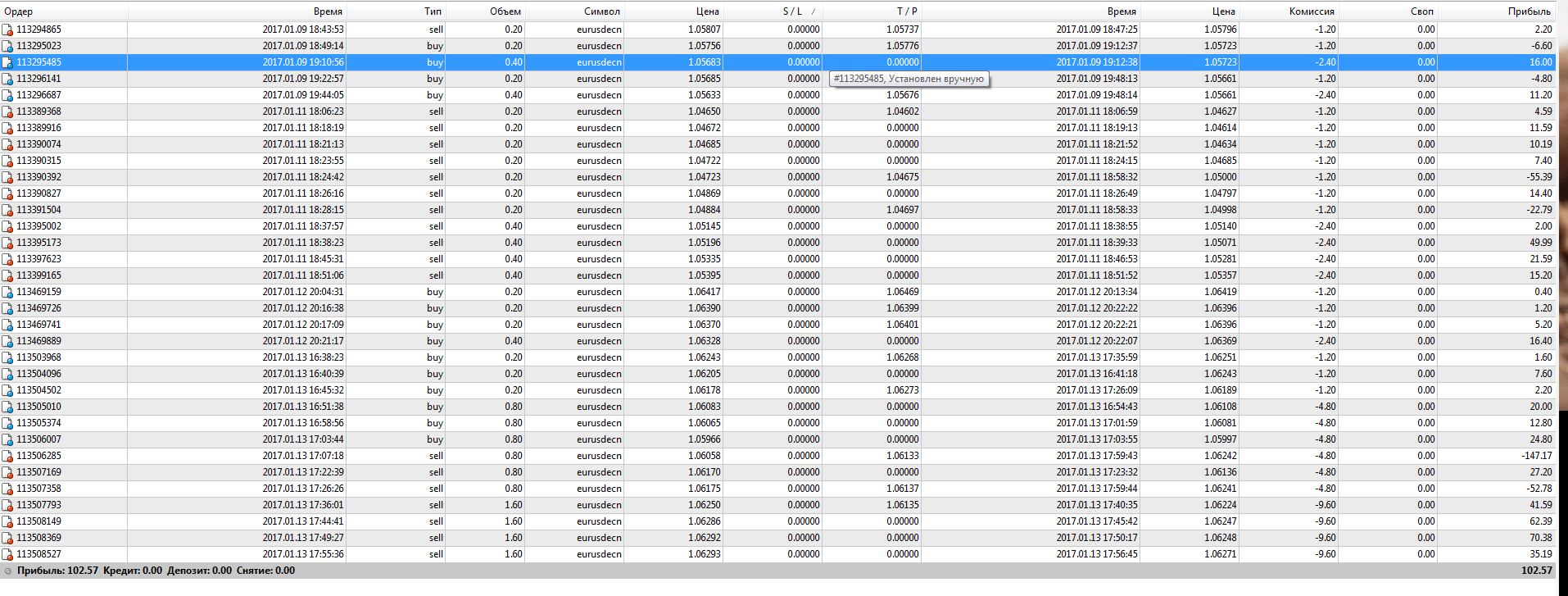Click the icon next to order 113390074
Viewport: 1568px width, 596px height.
click(x=7, y=144)
